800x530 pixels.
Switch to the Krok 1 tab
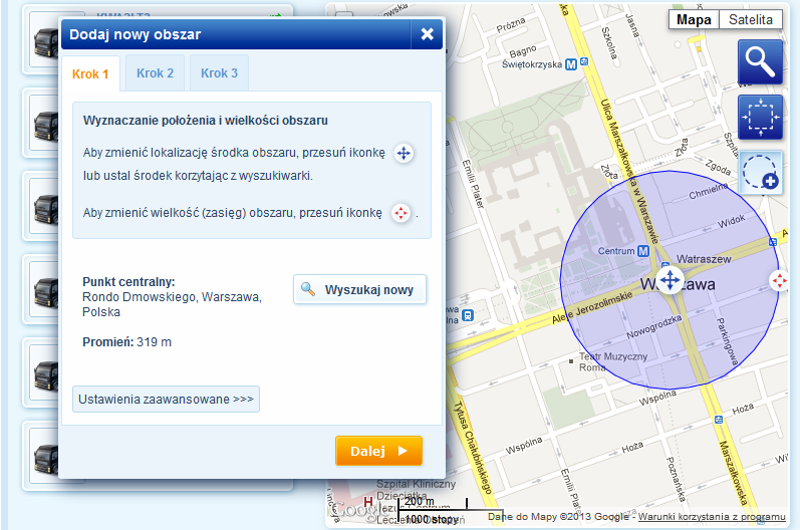[x=90, y=74]
